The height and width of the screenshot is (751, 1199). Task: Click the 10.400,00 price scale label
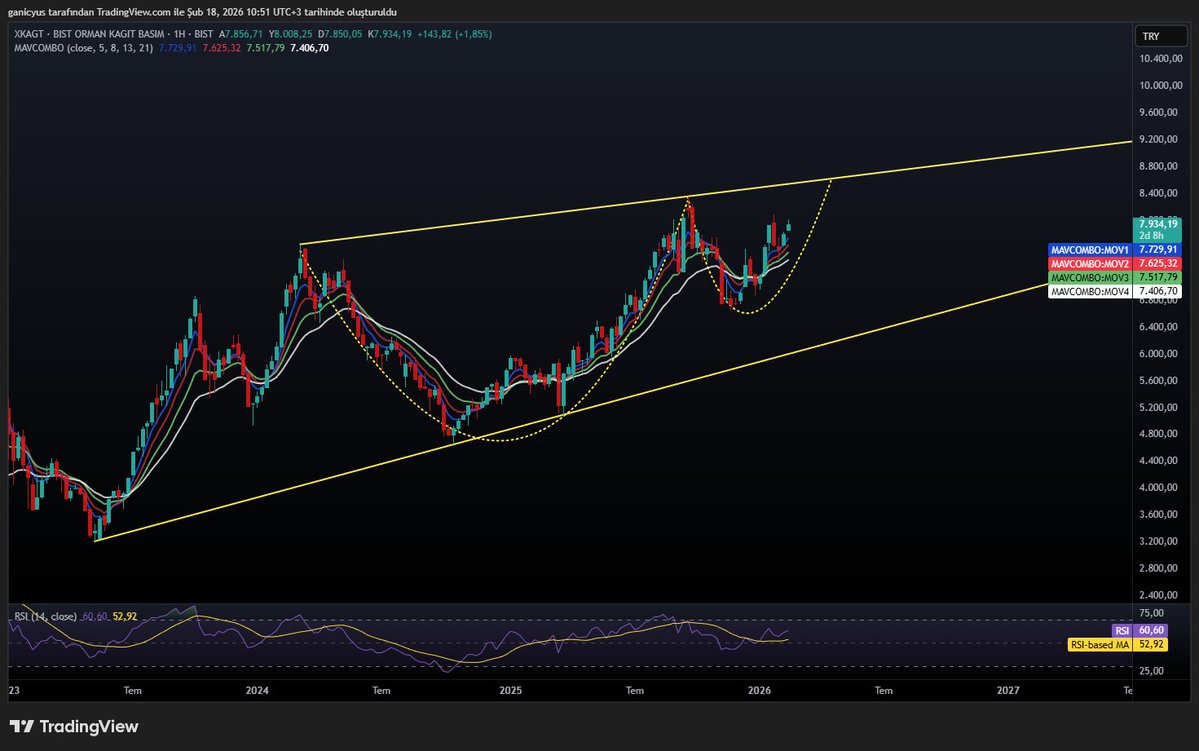click(x=1160, y=59)
